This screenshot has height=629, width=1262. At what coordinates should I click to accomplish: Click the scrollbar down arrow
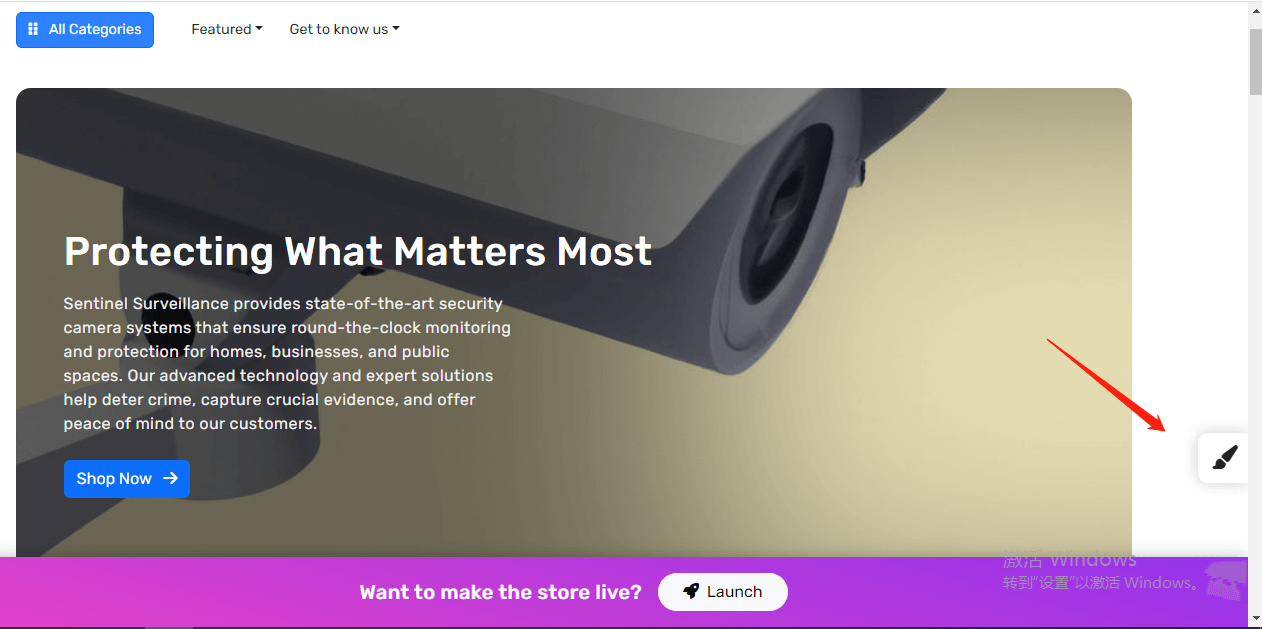pos(1255,619)
